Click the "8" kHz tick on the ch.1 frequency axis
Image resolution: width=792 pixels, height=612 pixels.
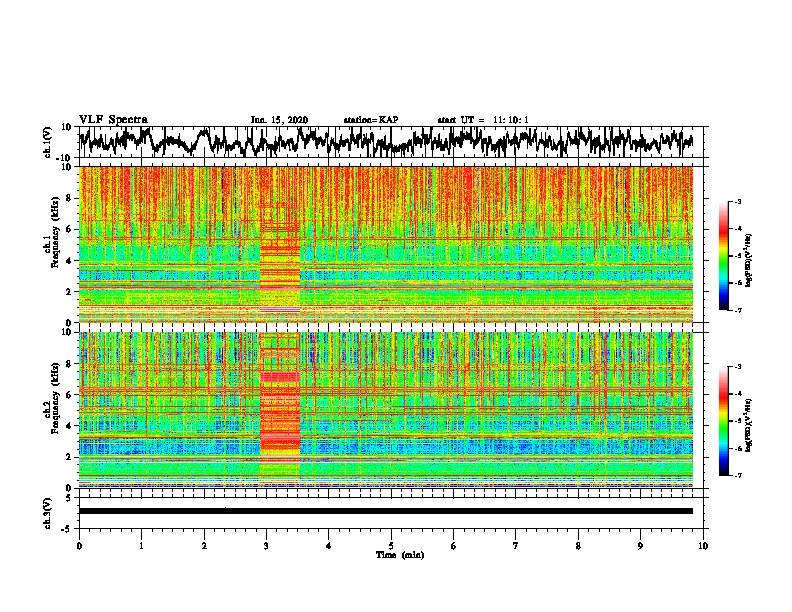coord(69,198)
